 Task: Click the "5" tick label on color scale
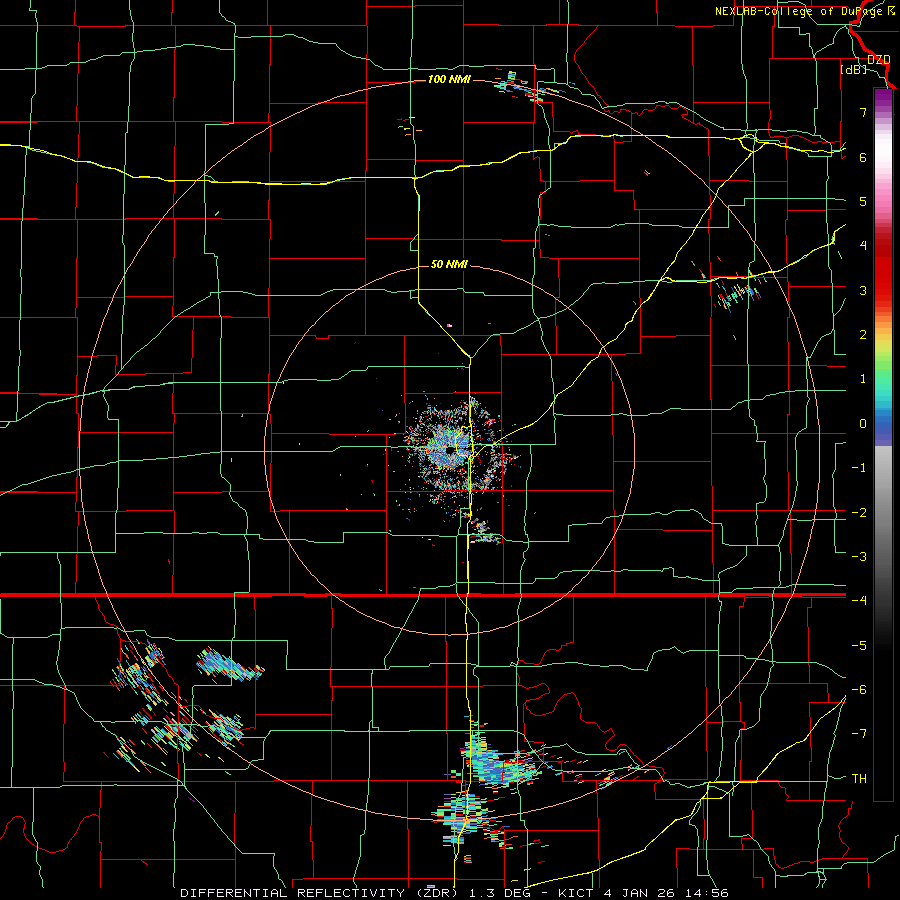click(863, 201)
